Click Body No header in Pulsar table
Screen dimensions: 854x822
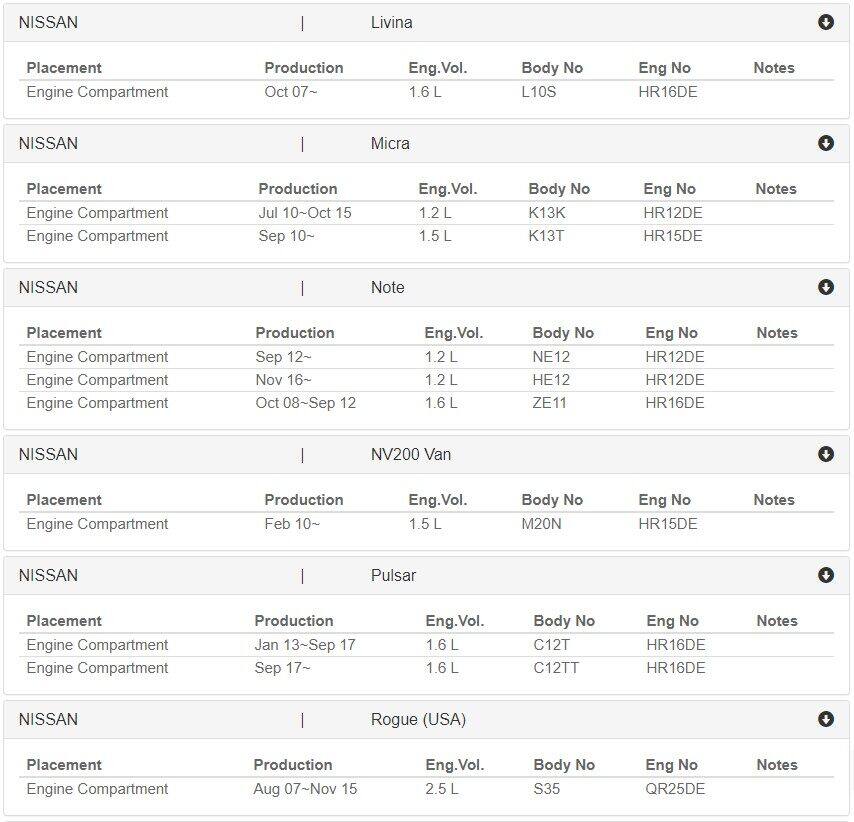(564, 621)
